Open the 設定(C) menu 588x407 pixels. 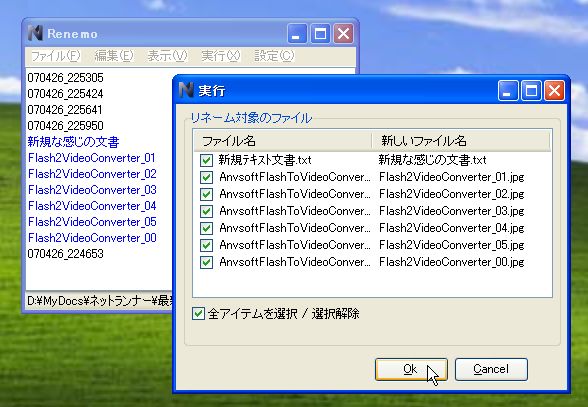[274, 56]
